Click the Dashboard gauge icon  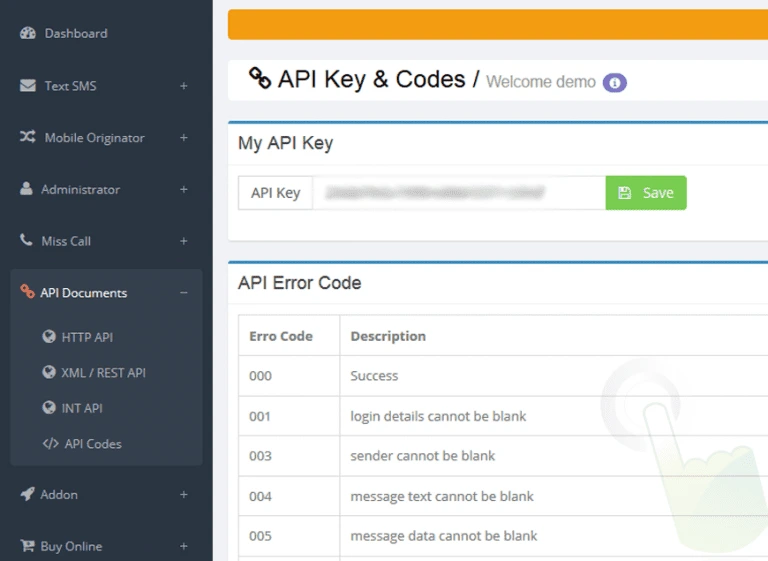coord(28,33)
